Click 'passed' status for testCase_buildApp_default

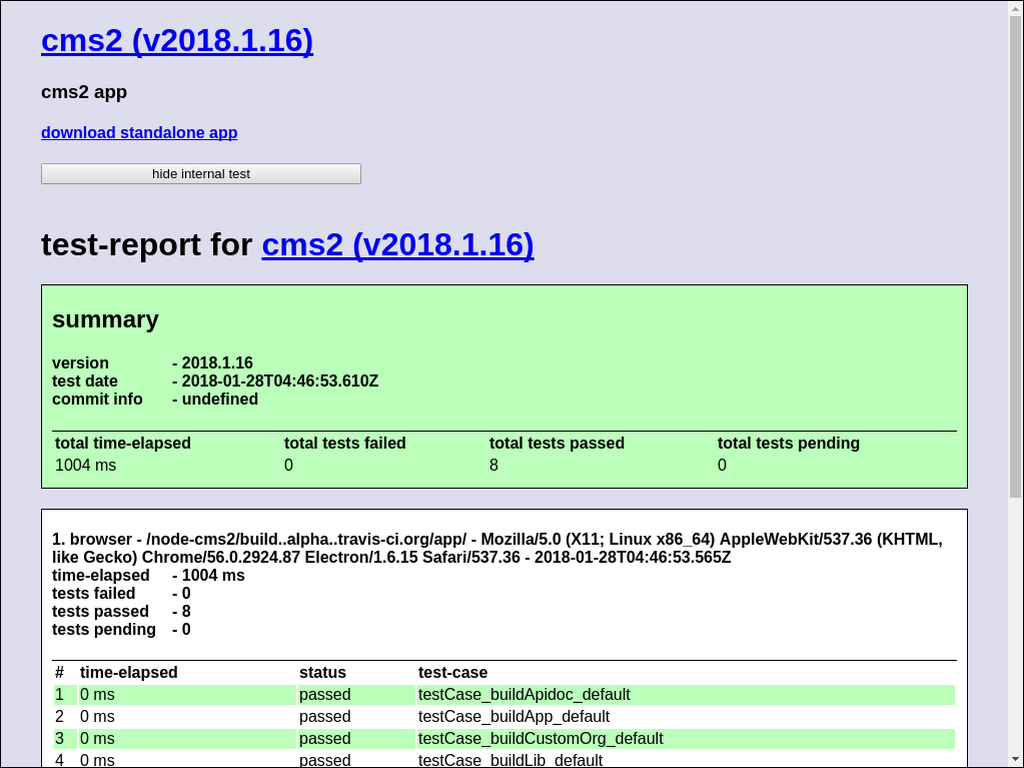click(325, 716)
